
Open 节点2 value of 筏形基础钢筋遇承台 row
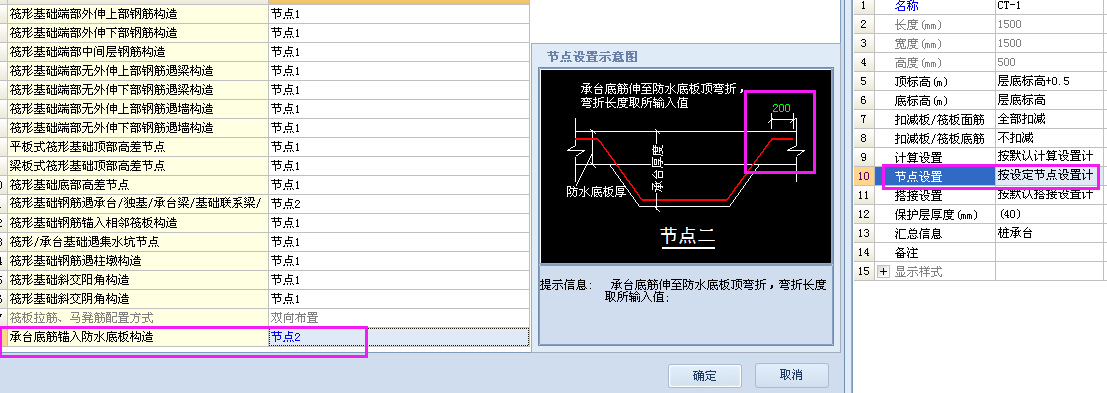click(x=399, y=204)
